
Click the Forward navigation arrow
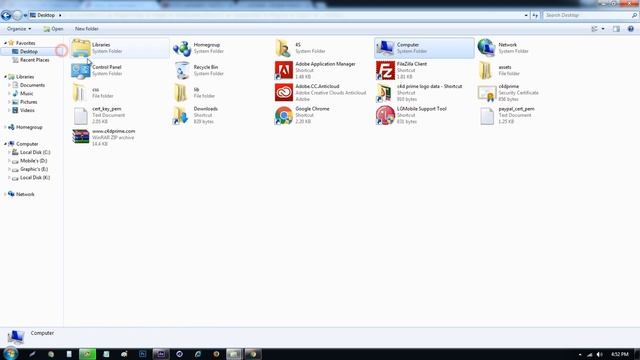coord(17,16)
